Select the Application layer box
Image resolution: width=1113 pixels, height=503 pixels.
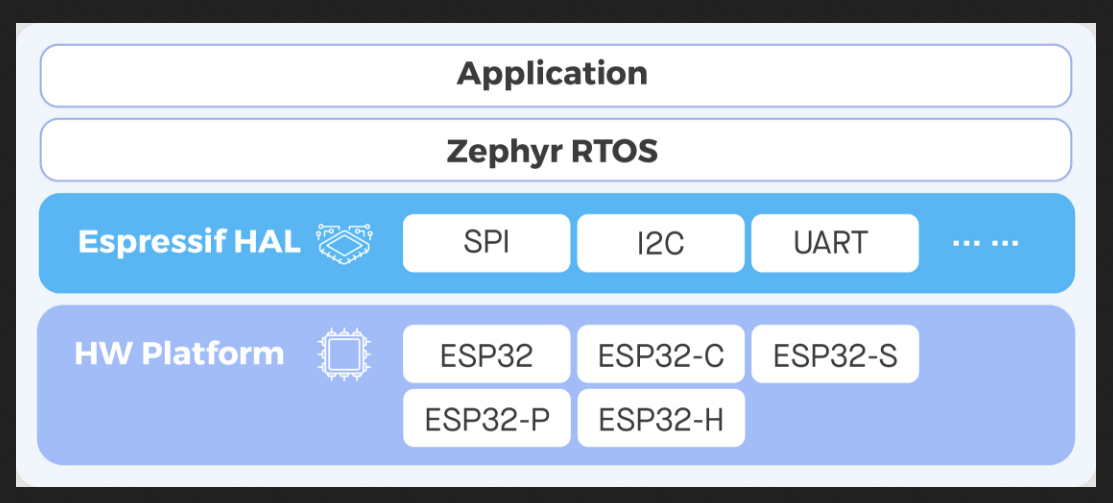click(x=555, y=75)
